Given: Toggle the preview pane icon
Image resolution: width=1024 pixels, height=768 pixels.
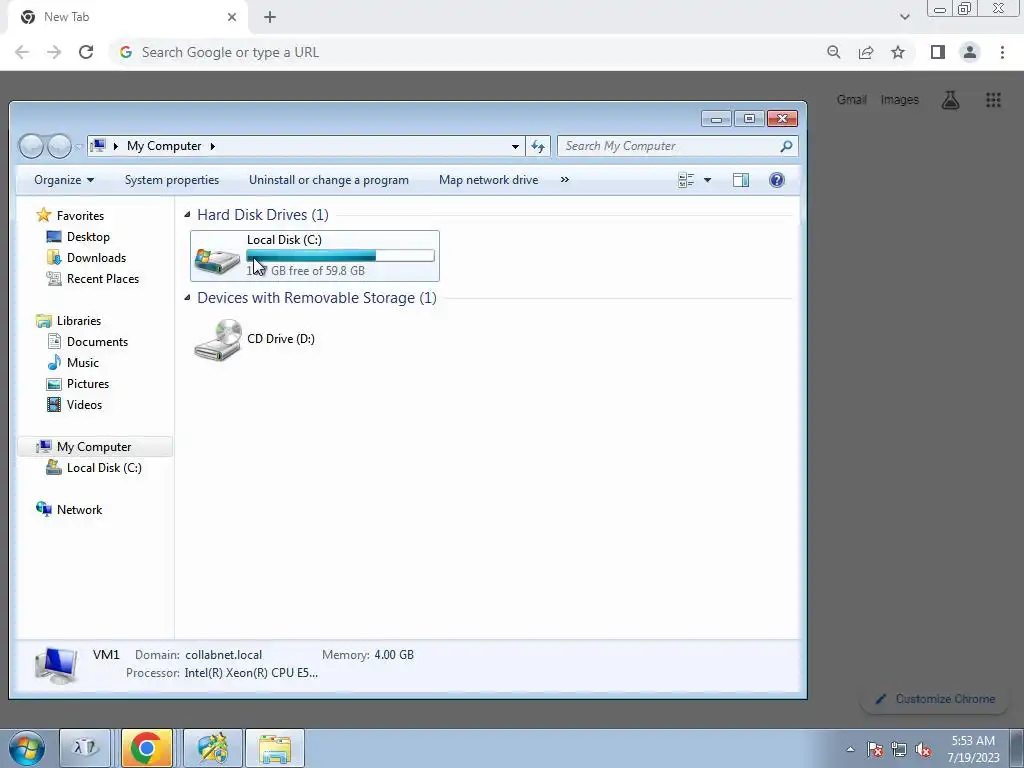Looking at the screenshot, I should (x=741, y=180).
